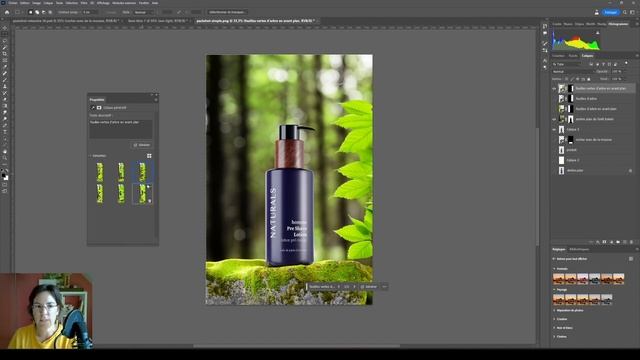Click the Variantes grid view icon
Image resolution: width=640 pixels, height=360 pixels.
pyautogui.click(x=149, y=156)
